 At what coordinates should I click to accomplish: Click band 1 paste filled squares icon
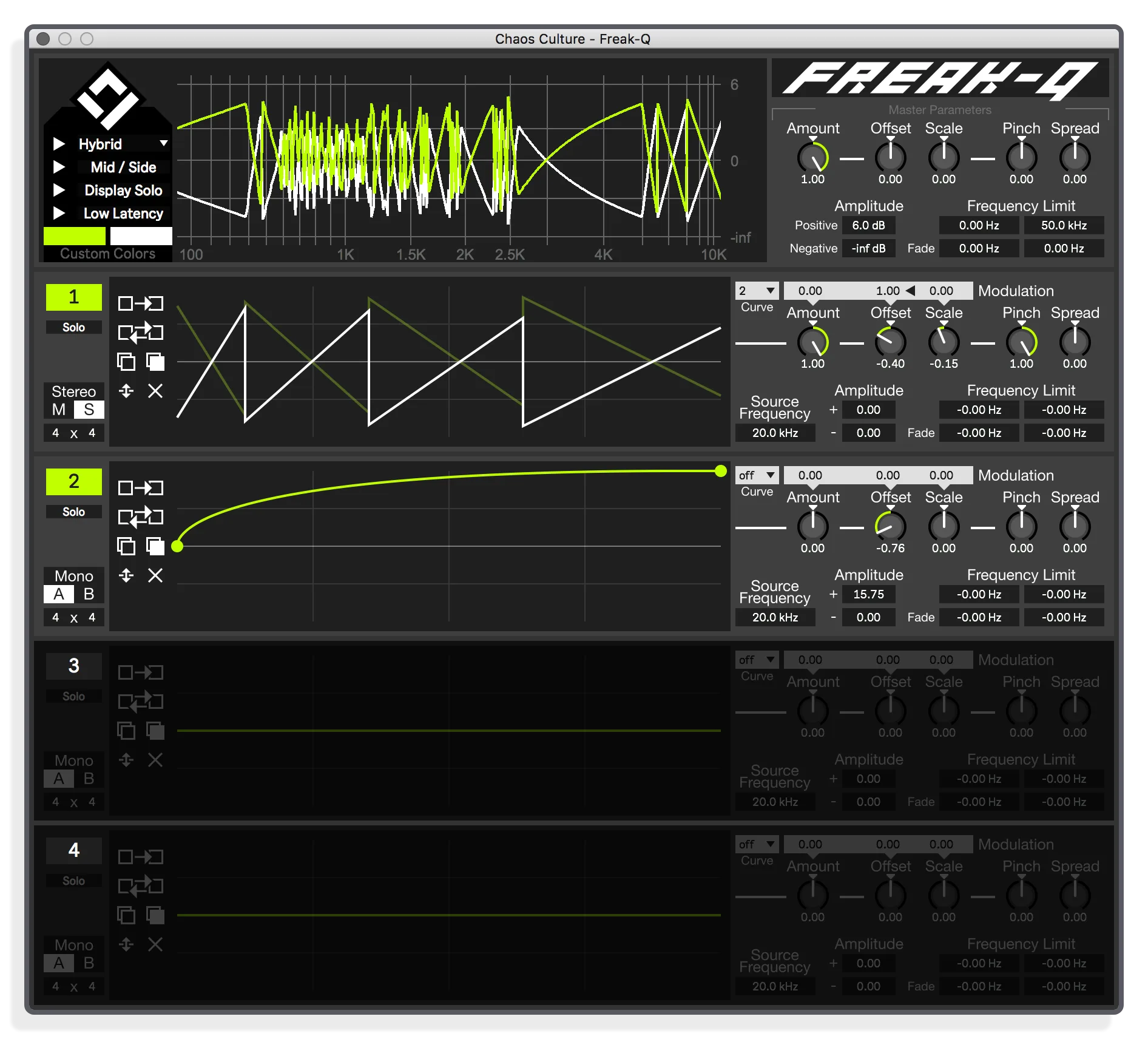point(155,362)
